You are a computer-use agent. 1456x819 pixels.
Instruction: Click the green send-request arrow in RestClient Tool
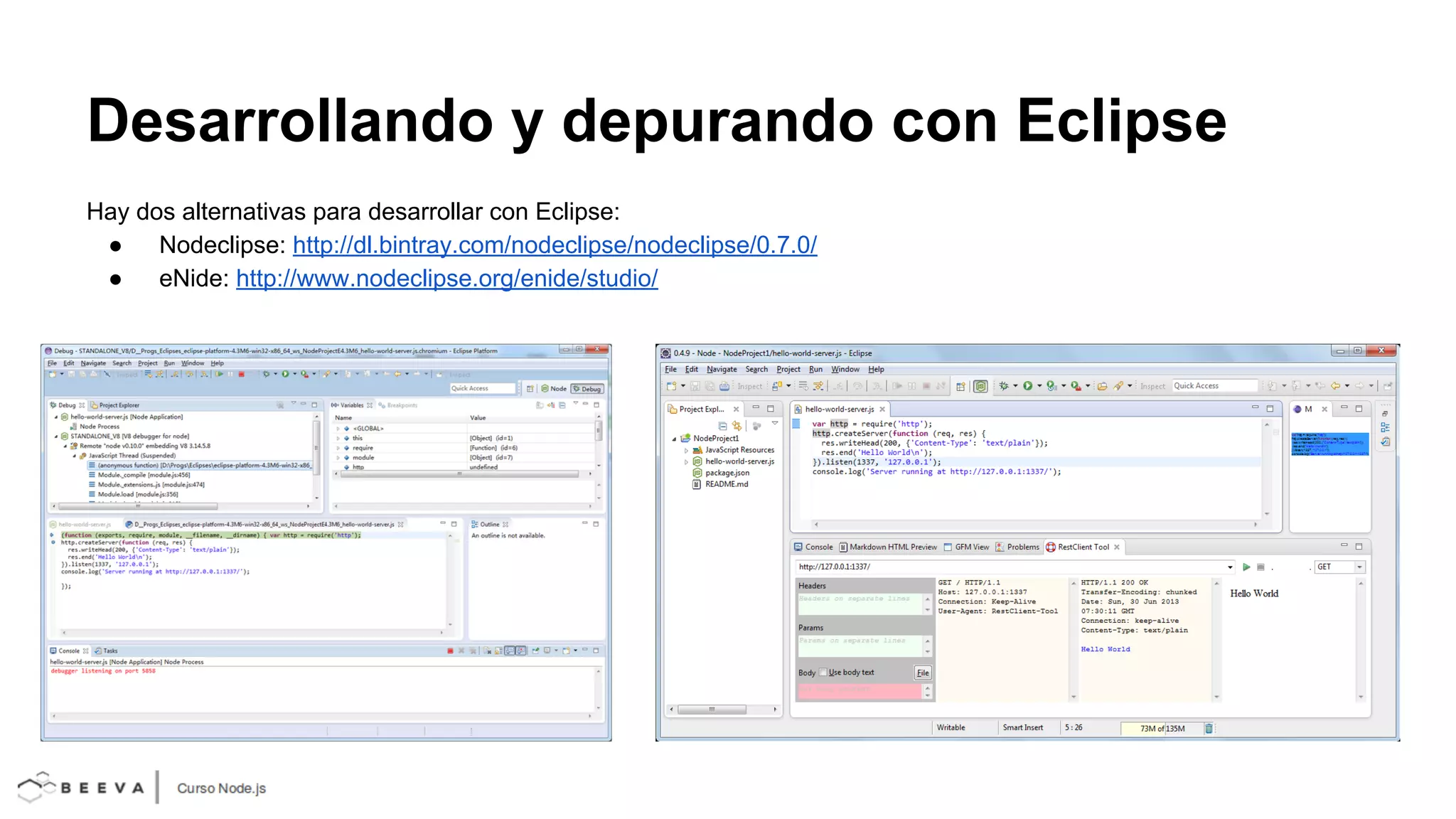pyautogui.click(x=1246, y=567)
